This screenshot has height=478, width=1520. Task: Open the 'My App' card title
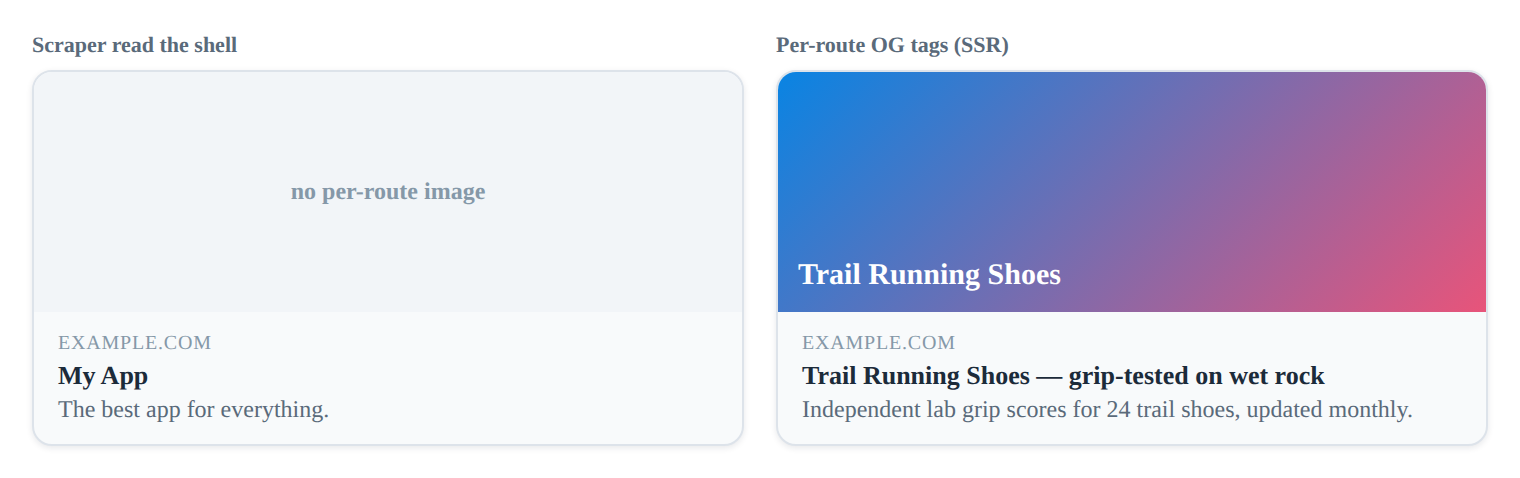tap(103, 376)
